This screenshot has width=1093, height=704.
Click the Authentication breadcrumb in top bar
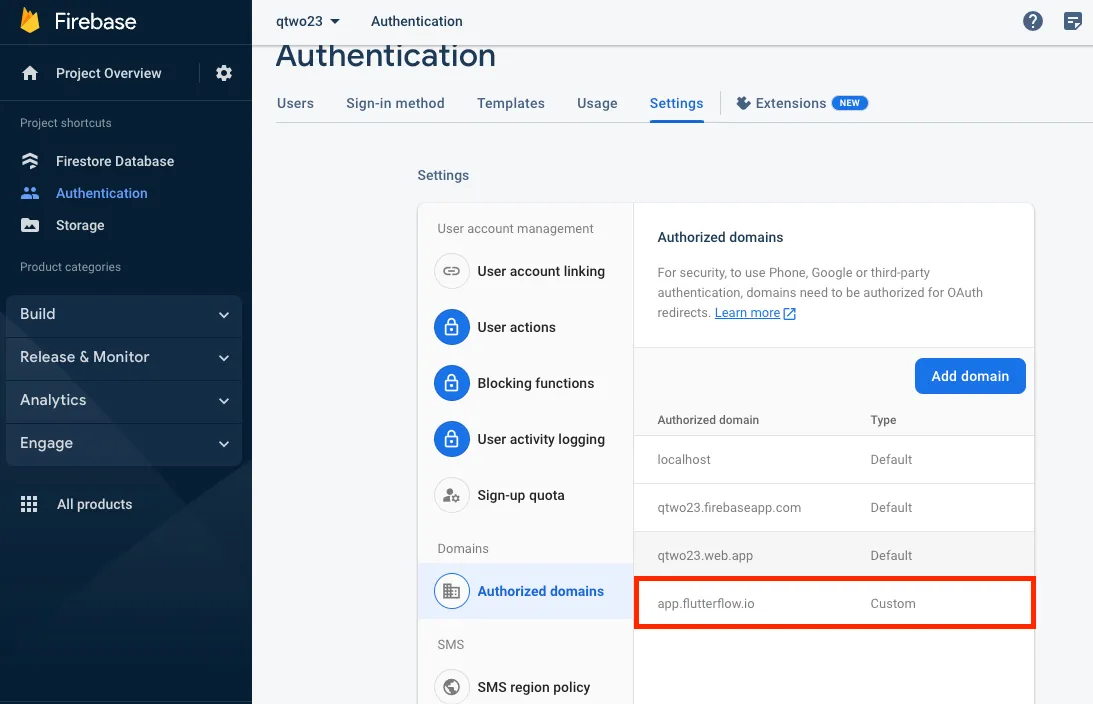pos(416,21)
